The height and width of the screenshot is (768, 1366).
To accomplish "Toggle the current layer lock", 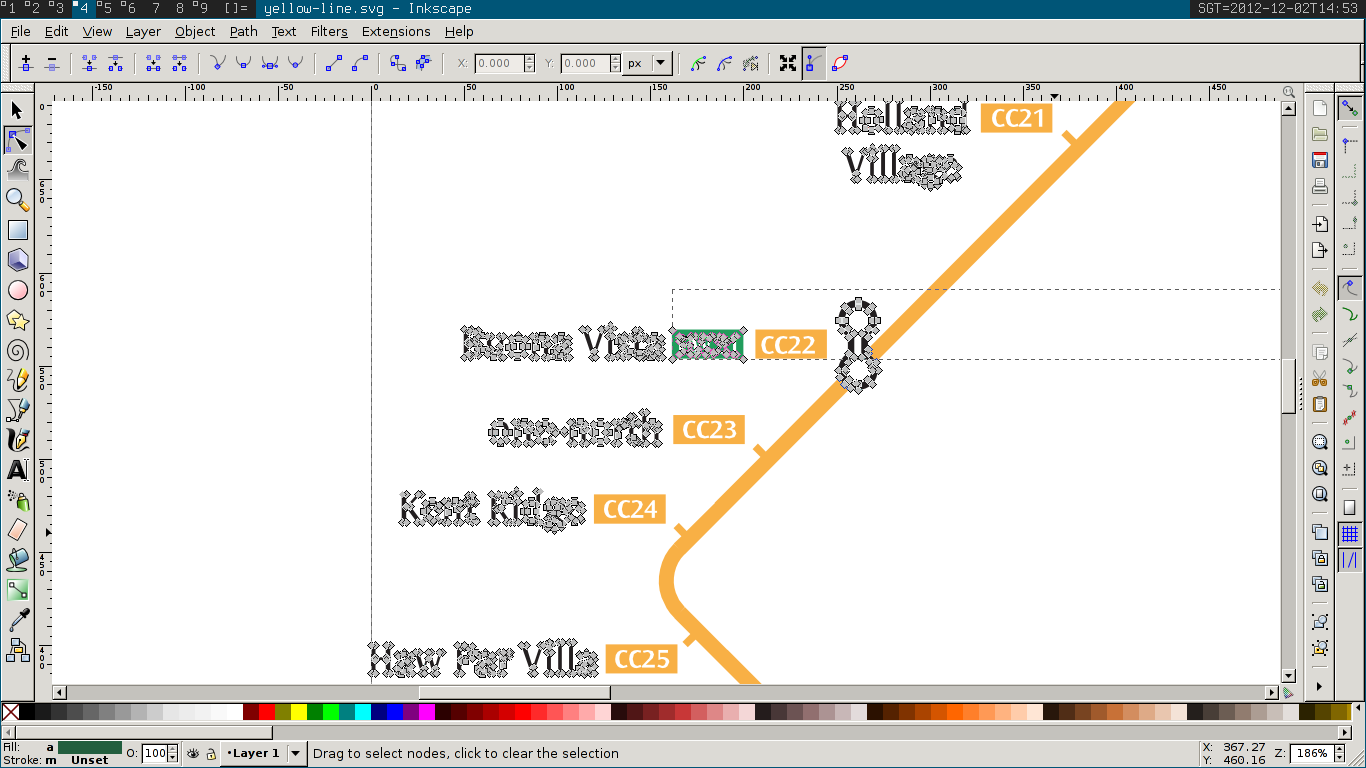I will (211, 753).
